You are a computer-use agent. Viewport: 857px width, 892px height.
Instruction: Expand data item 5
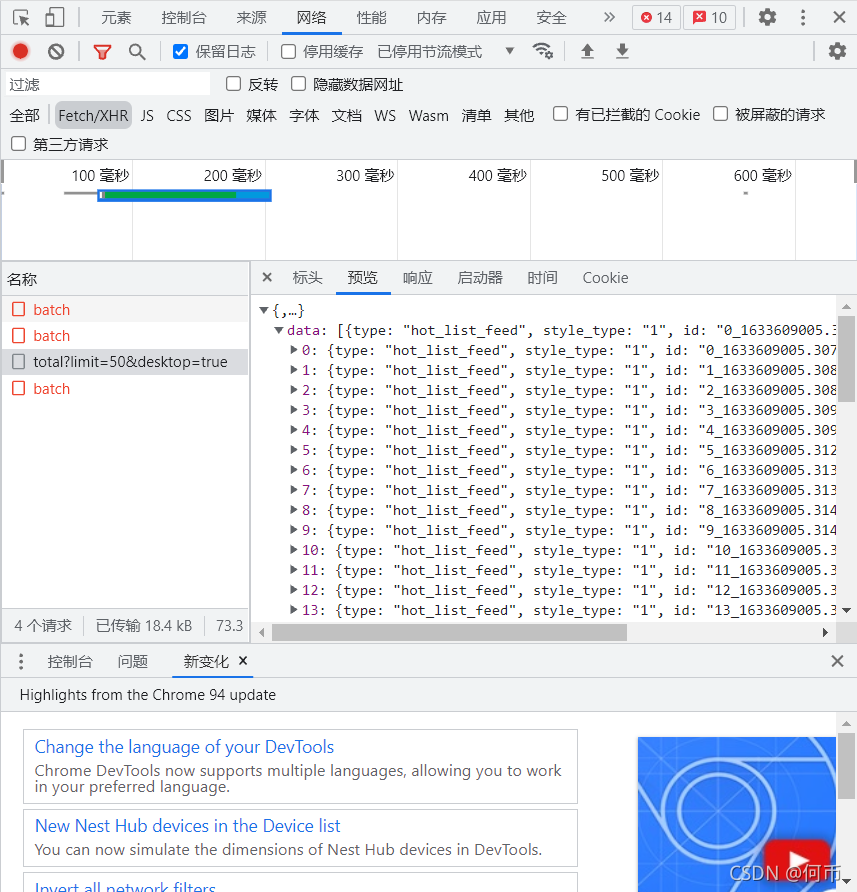tap(294, 450)
